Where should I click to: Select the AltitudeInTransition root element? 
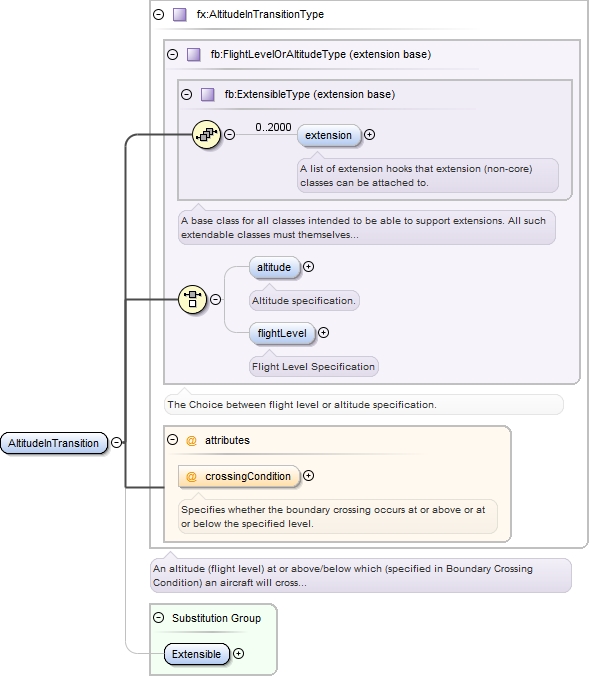[x=54, y=443]
